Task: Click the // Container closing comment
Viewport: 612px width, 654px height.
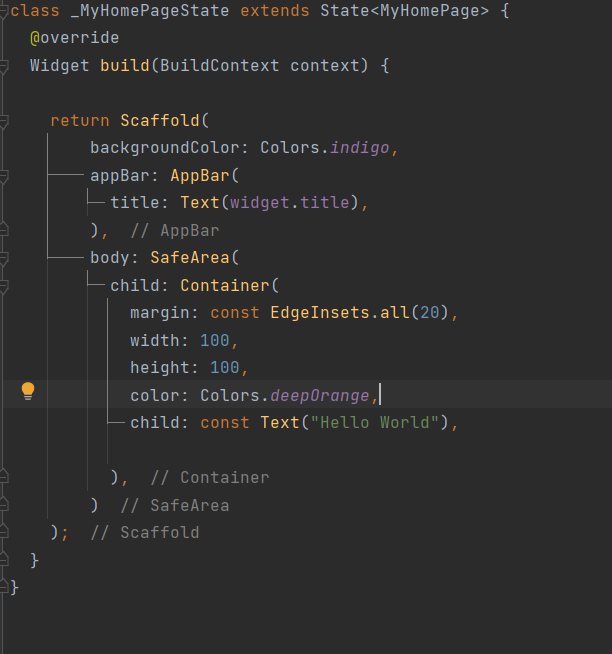Action: [210, 478]
